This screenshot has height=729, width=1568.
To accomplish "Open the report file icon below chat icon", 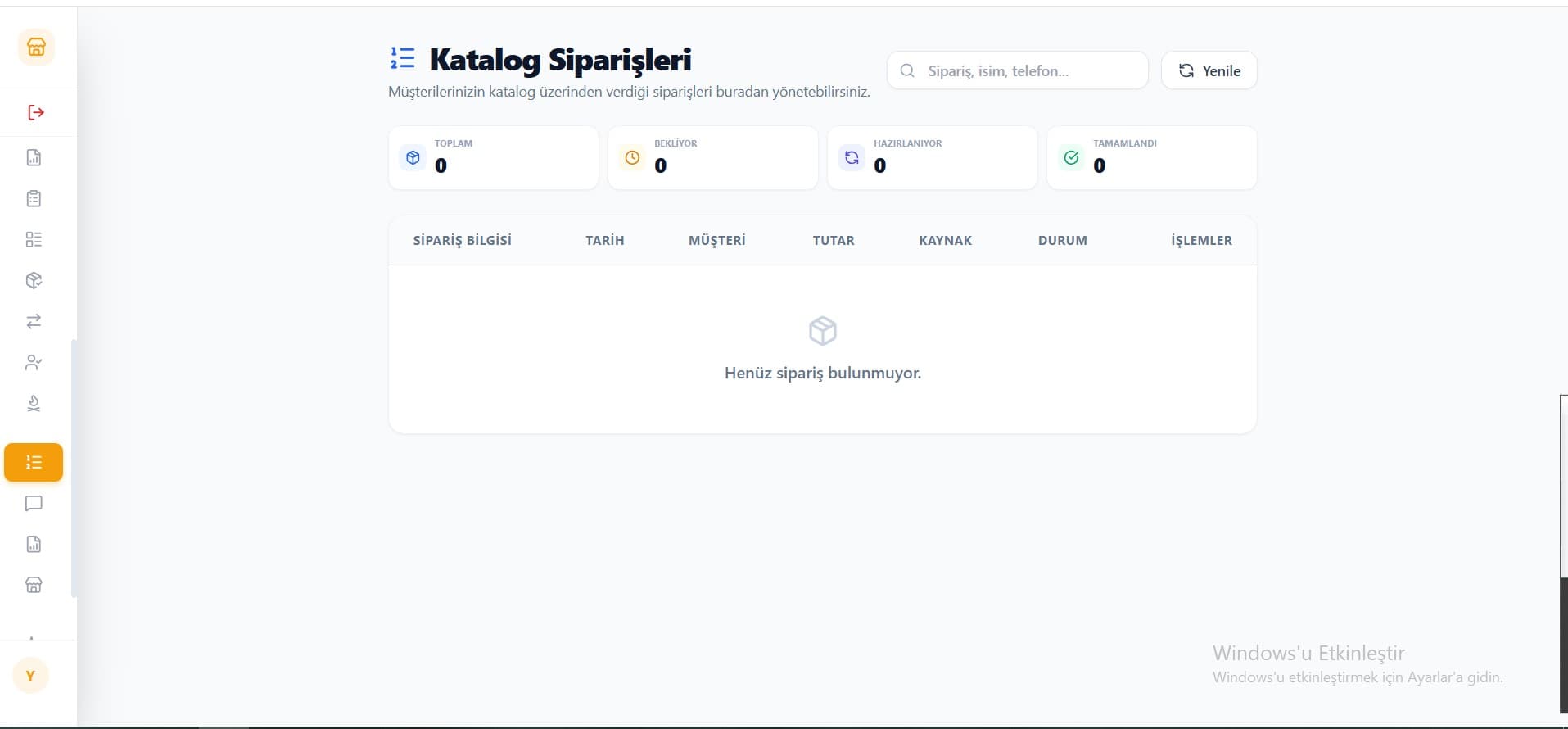I will tap(34, 544).
